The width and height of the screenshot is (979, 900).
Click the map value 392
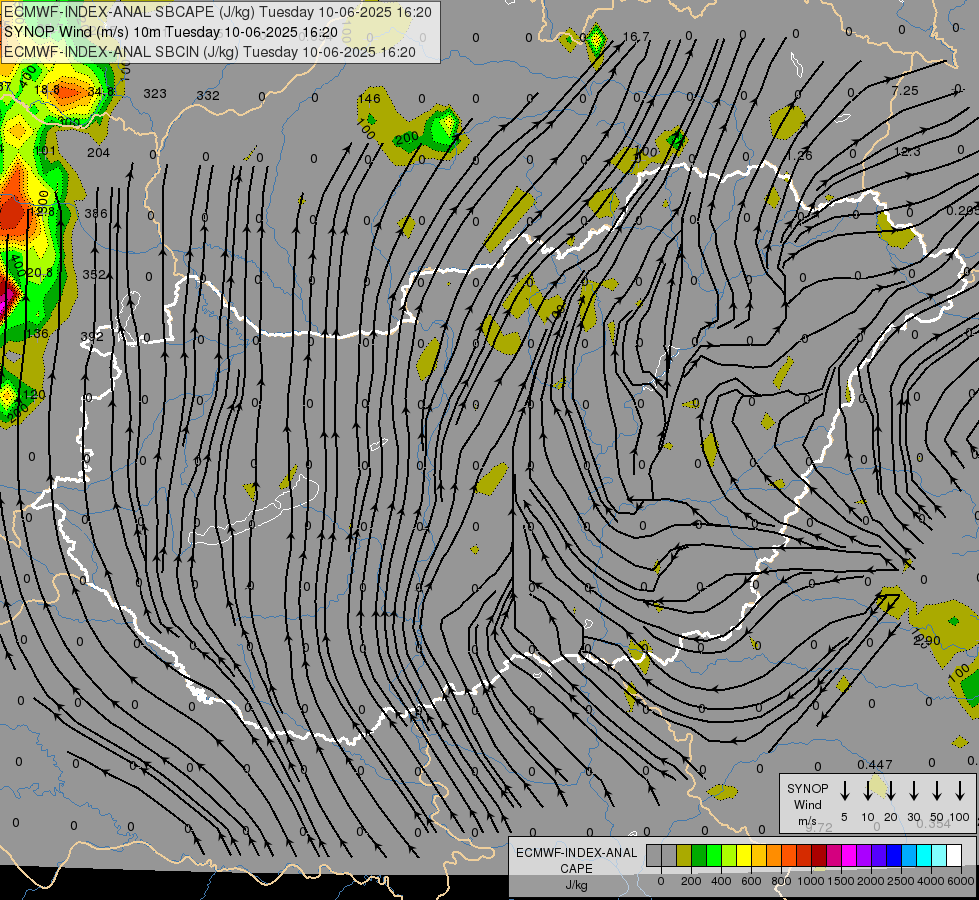(x=92, y=337)
